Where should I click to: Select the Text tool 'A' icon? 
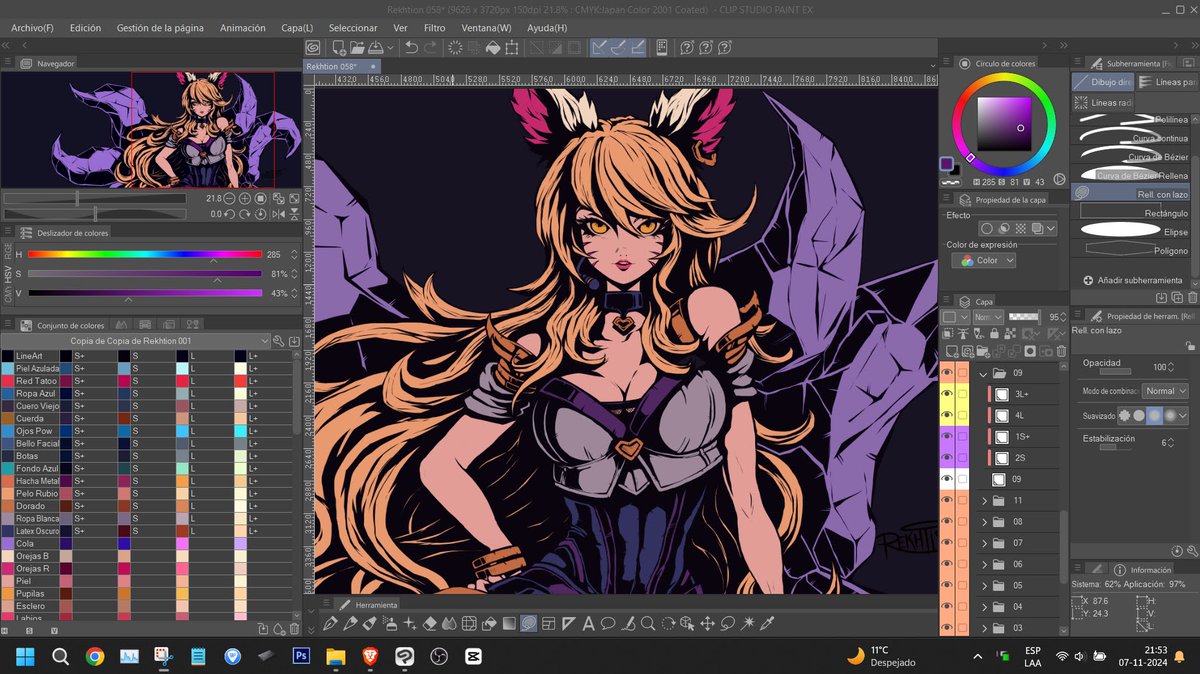(x=589, y=623)
